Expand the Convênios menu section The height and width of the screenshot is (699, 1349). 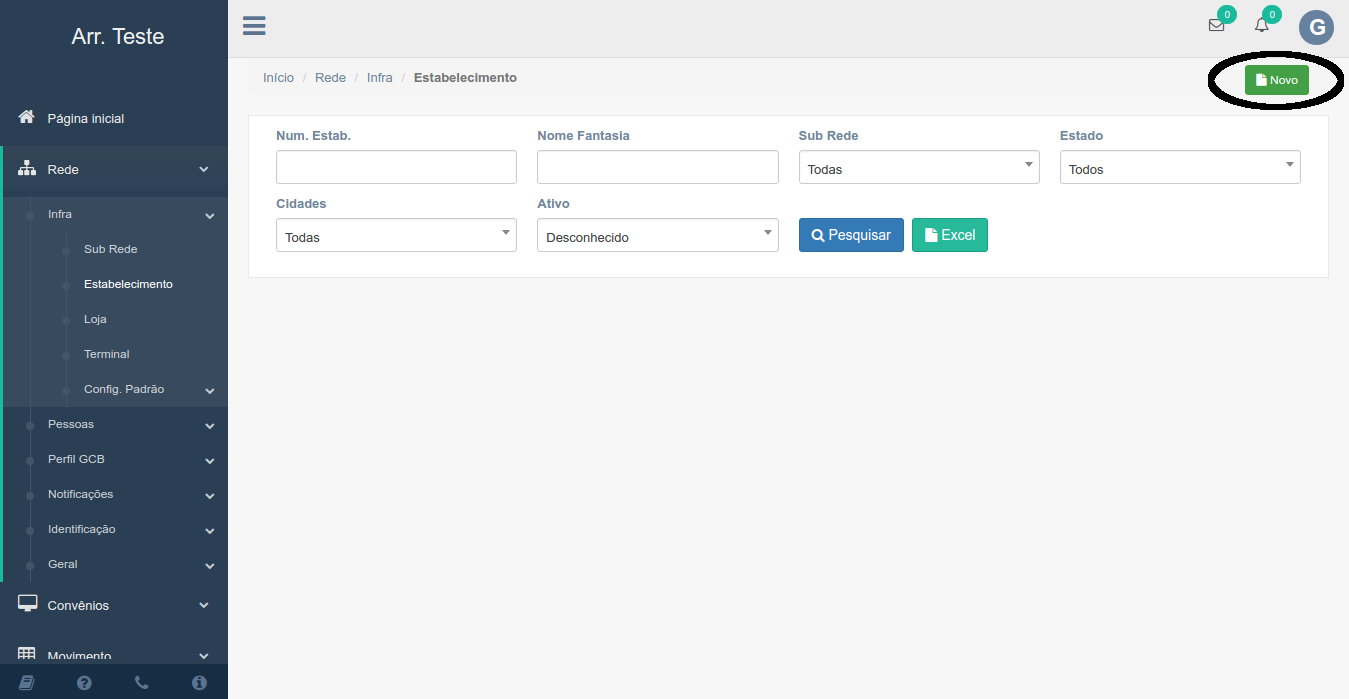[x=78, y=605]
